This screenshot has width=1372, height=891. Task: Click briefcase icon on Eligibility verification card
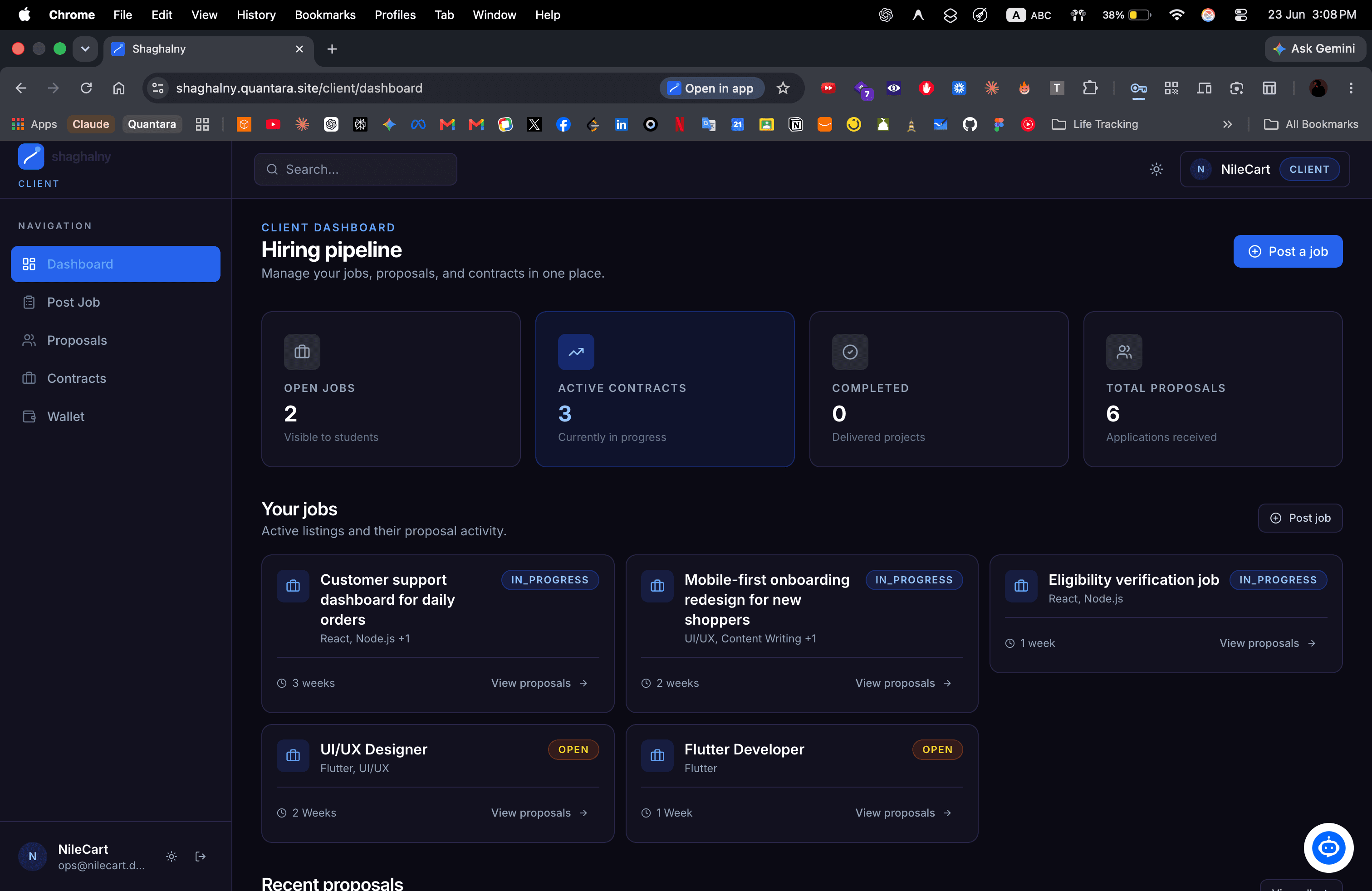tap(1021, 586)
